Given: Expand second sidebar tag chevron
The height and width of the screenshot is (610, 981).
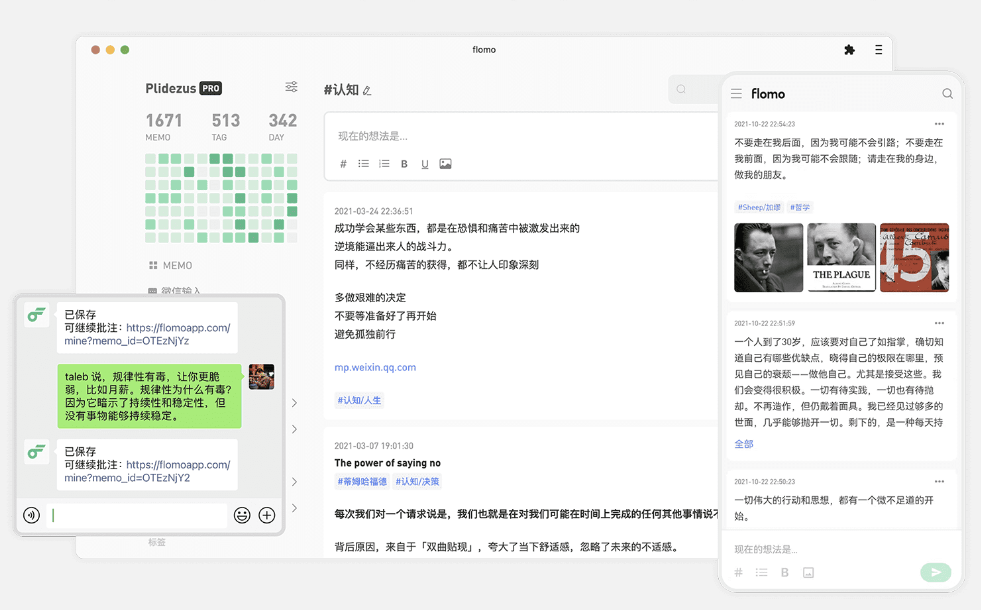Looking at the screenshot, I should point(294,429).
